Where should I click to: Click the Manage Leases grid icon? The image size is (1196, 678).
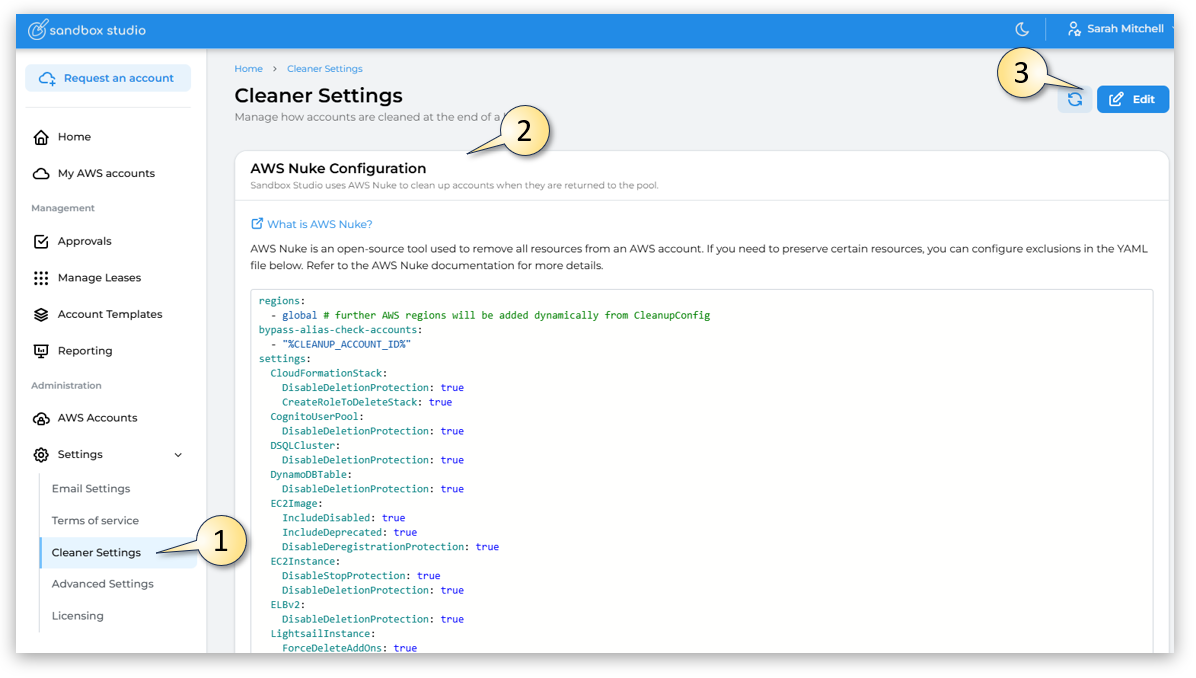41,278
